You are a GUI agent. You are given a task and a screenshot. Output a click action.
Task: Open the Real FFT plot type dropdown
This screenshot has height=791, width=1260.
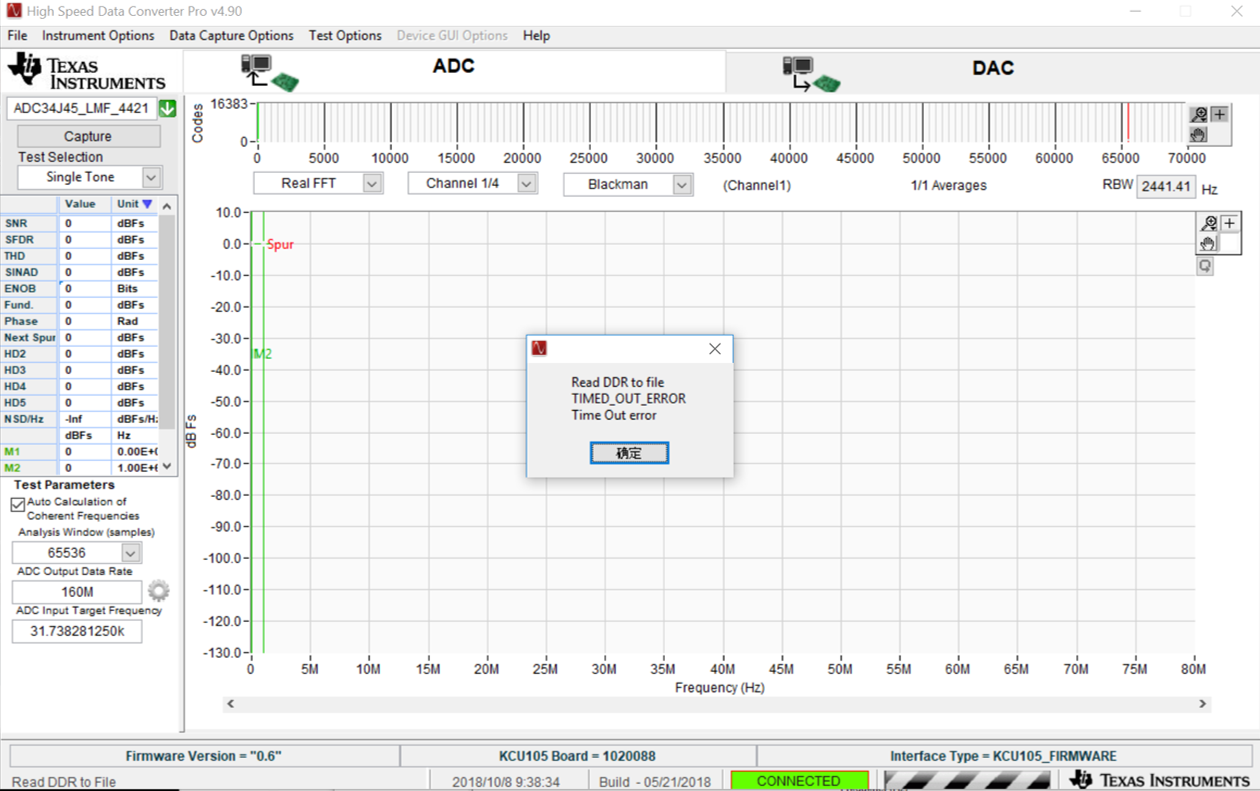click(372, 184)
